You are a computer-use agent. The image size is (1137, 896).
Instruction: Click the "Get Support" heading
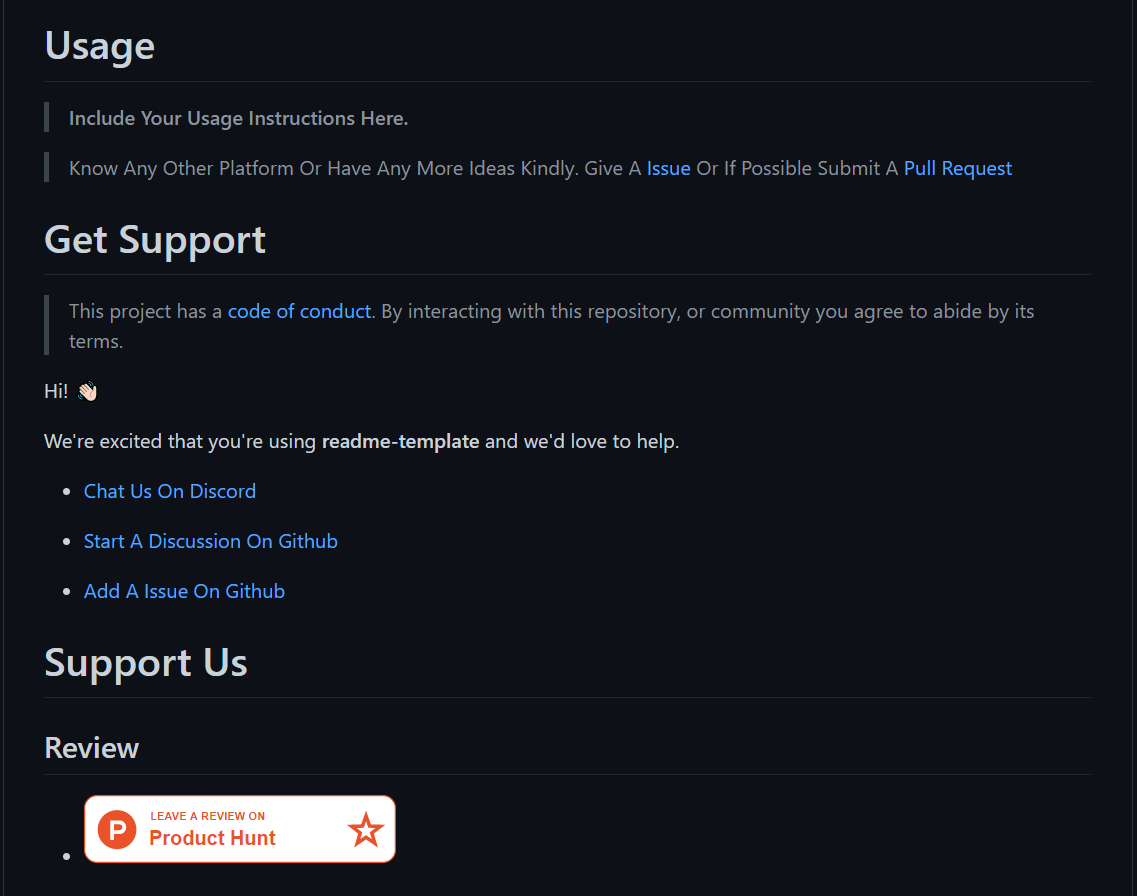click(x=155, y=240)
